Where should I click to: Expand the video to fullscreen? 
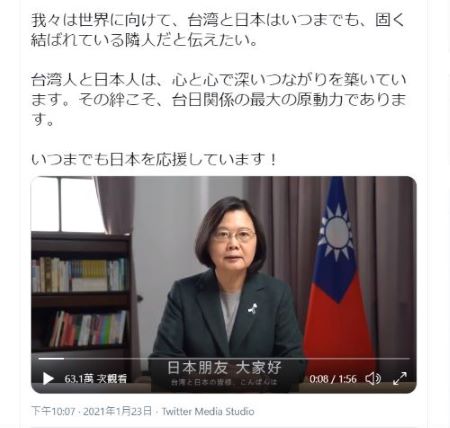coord(400,379)
